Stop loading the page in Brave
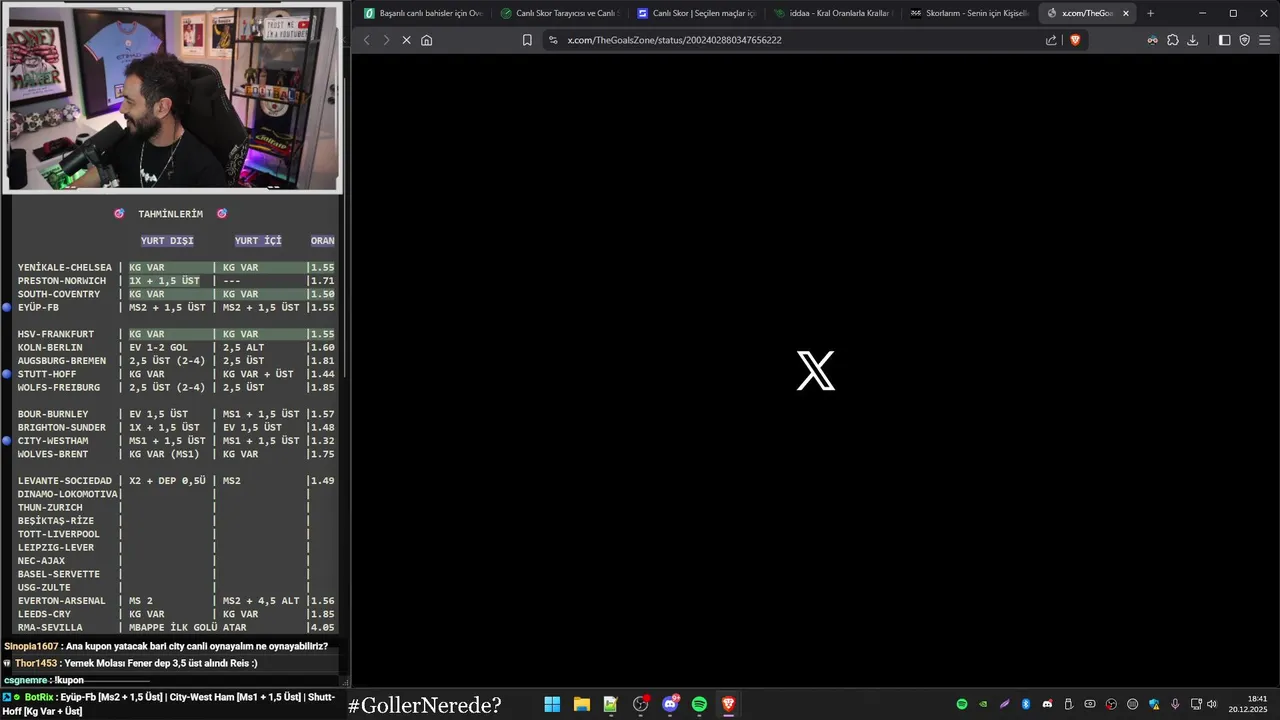Image resolution: width=1280 pixels, height=720 pixels. pyautogui.click(x=406, y=40)
